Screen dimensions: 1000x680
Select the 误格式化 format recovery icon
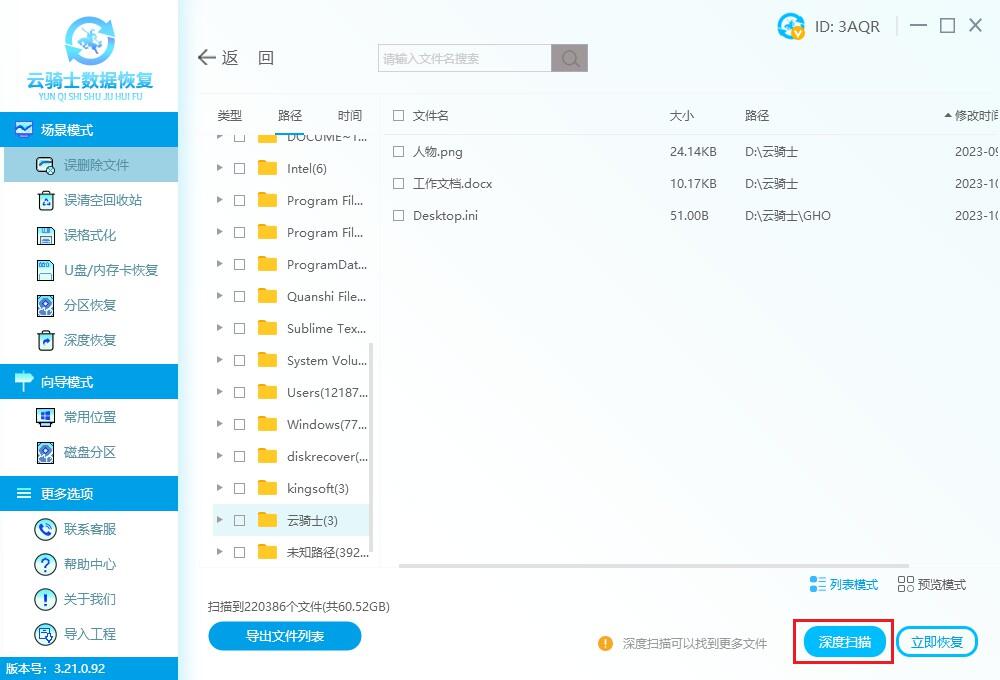click(x=46, y=235)
